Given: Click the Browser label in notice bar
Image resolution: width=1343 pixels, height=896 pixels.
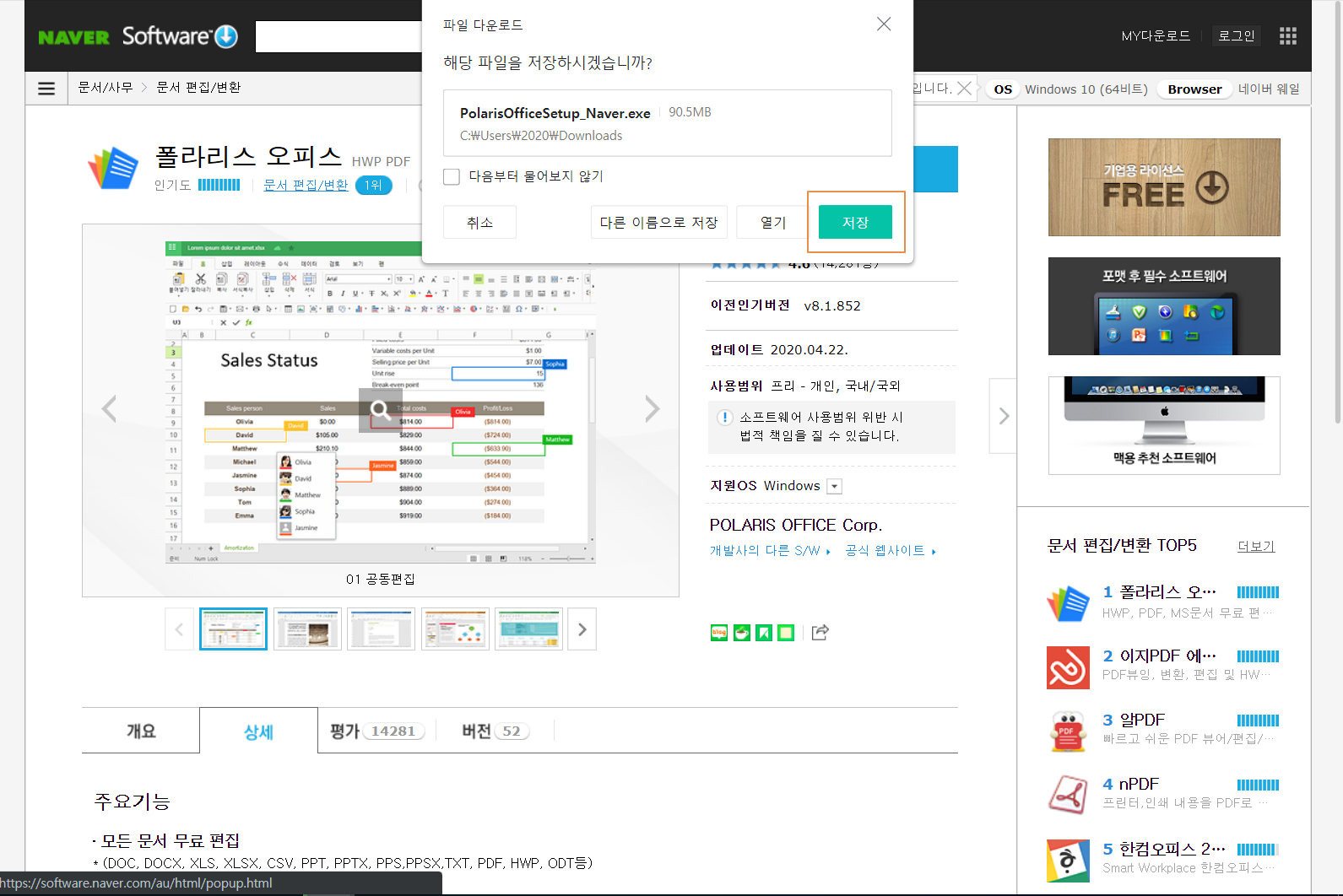Looking at the screenshot, I should coord(1194,89).
